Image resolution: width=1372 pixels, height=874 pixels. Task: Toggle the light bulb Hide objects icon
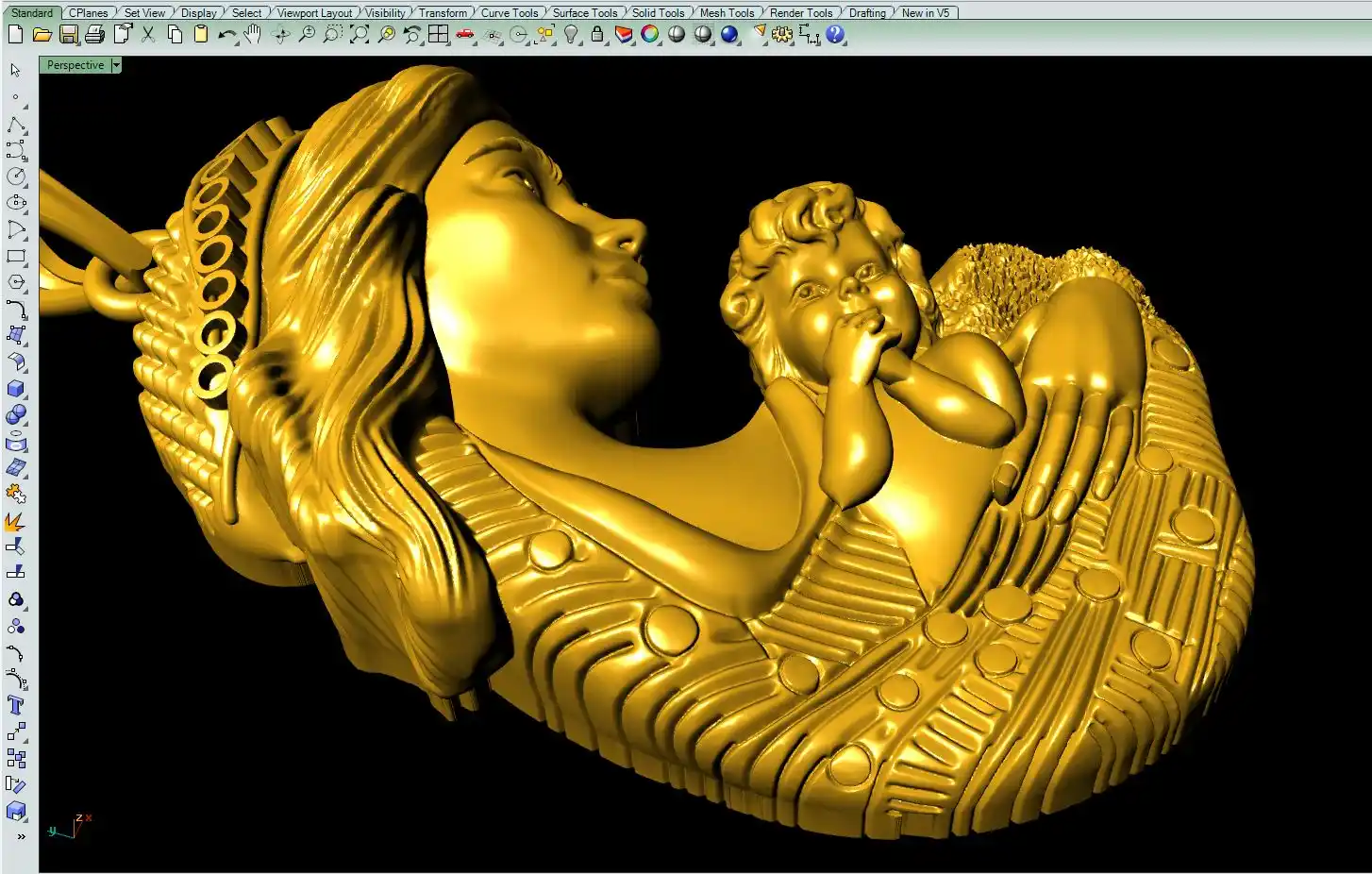[571, 35]
